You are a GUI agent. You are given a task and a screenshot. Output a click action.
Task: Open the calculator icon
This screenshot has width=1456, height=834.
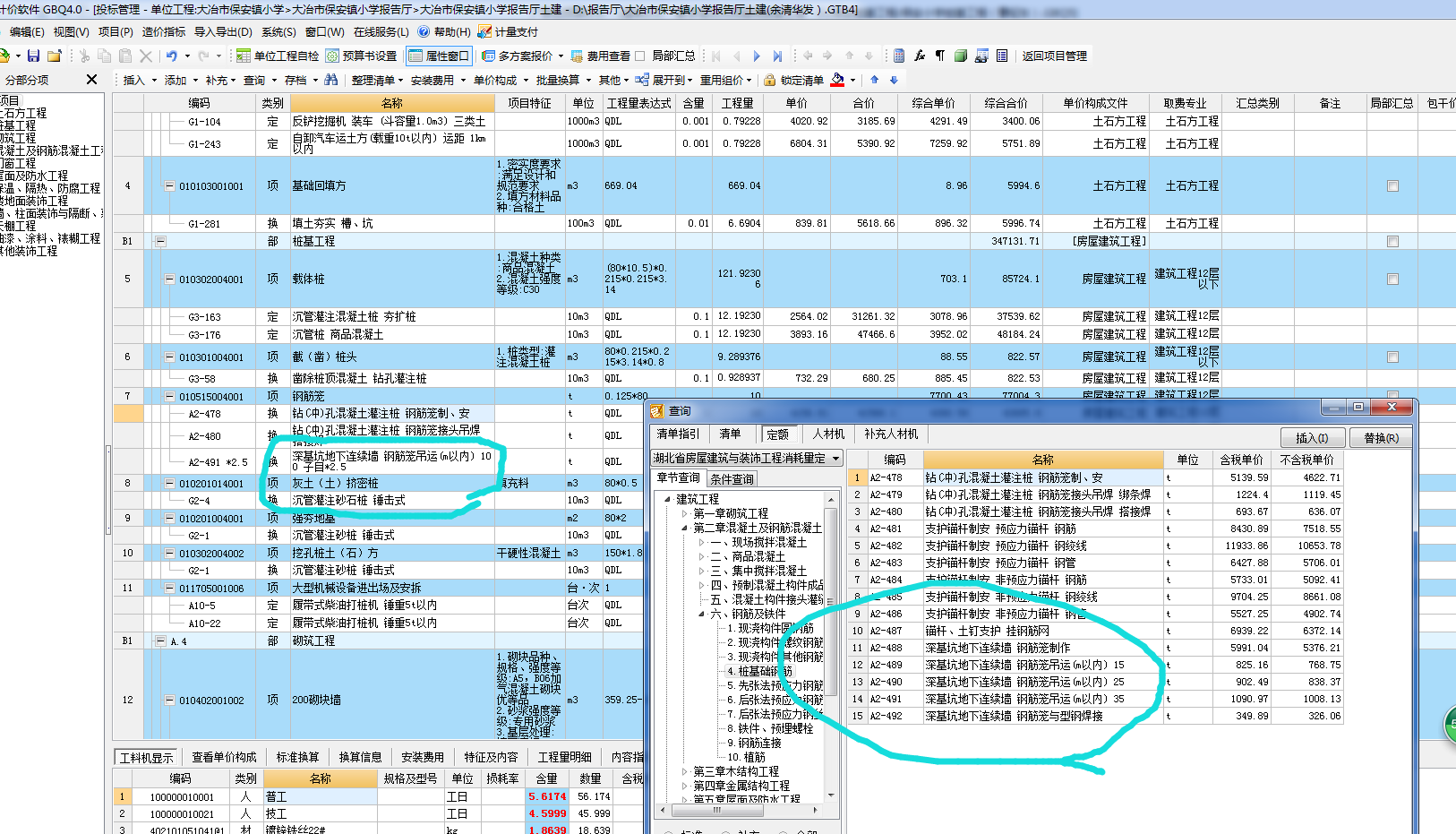click(899, 56)
